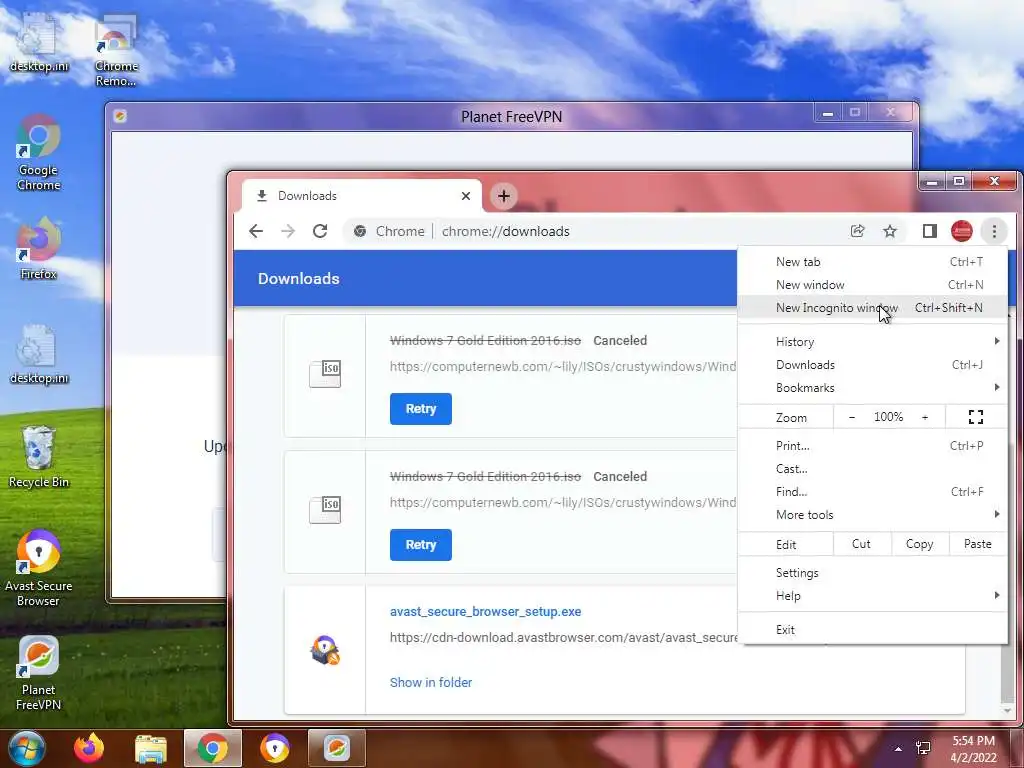Screen dimensions: 1024x768
Task: Open Google Chrome desktop shortcut
Action: (x=39, y=152)
